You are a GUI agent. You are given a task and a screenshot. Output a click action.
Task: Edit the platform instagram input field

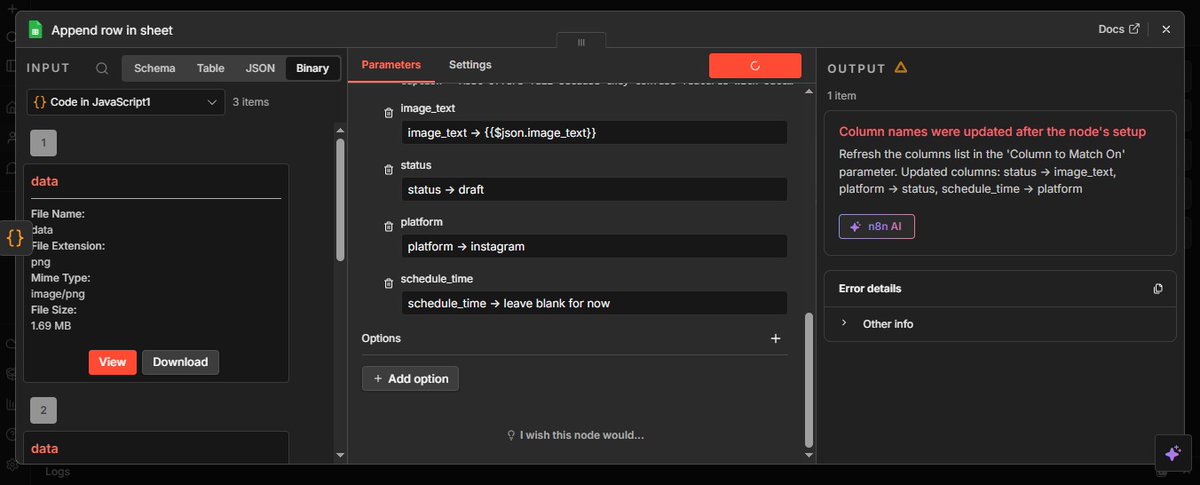coord(594,246)
